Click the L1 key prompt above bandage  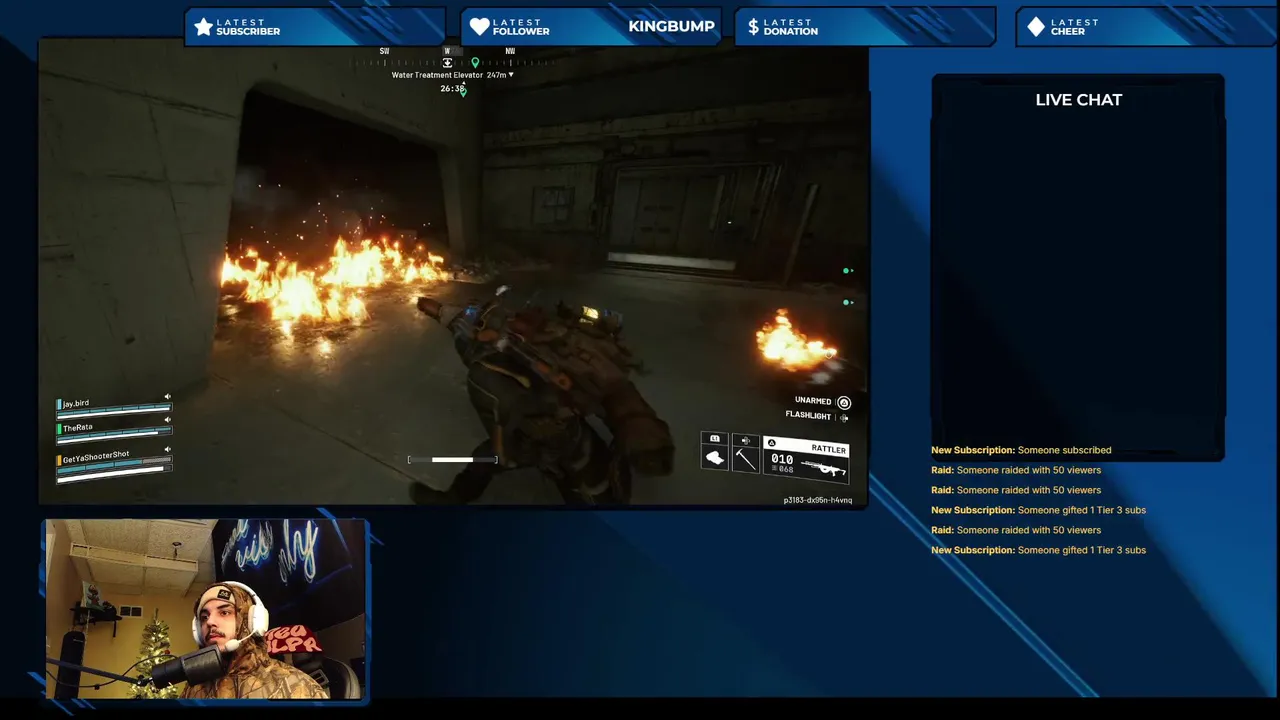point(714,439)
